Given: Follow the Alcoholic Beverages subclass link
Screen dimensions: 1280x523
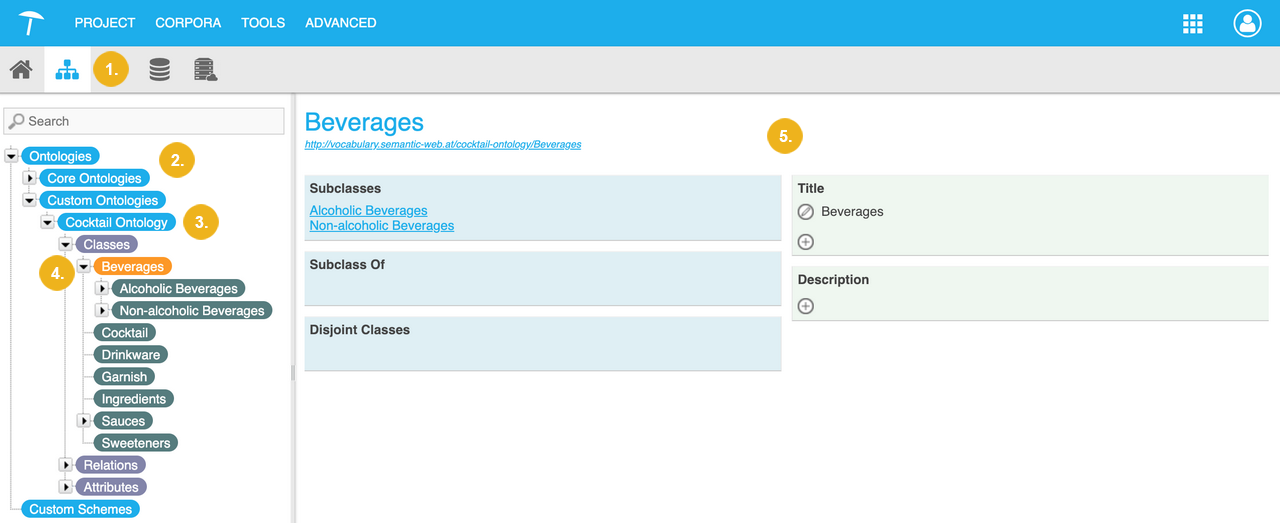Looking at the screenshot, I should 368,210.
